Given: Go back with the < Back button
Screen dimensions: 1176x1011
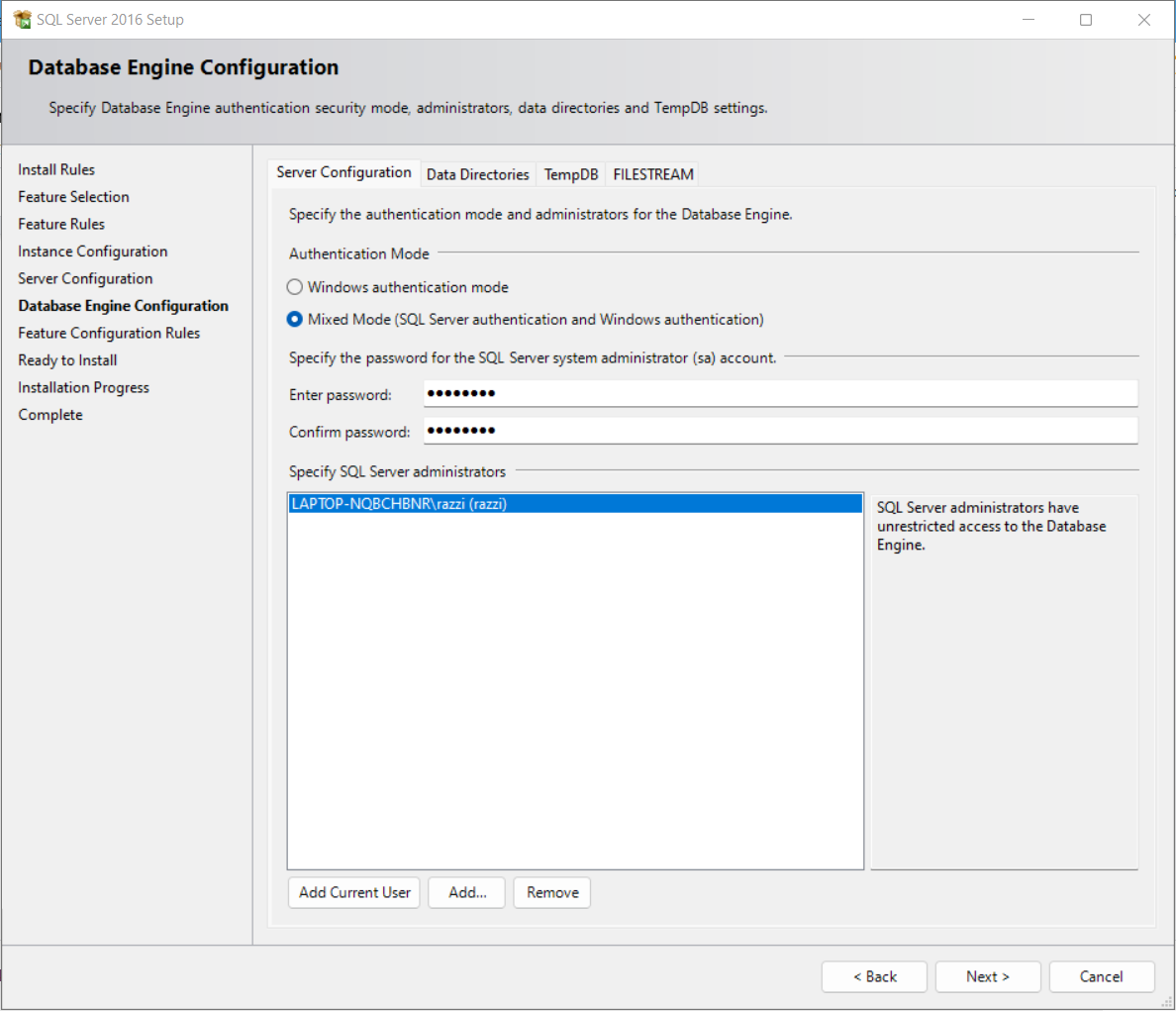Looking at the screenshot, I should pos(874,976).
